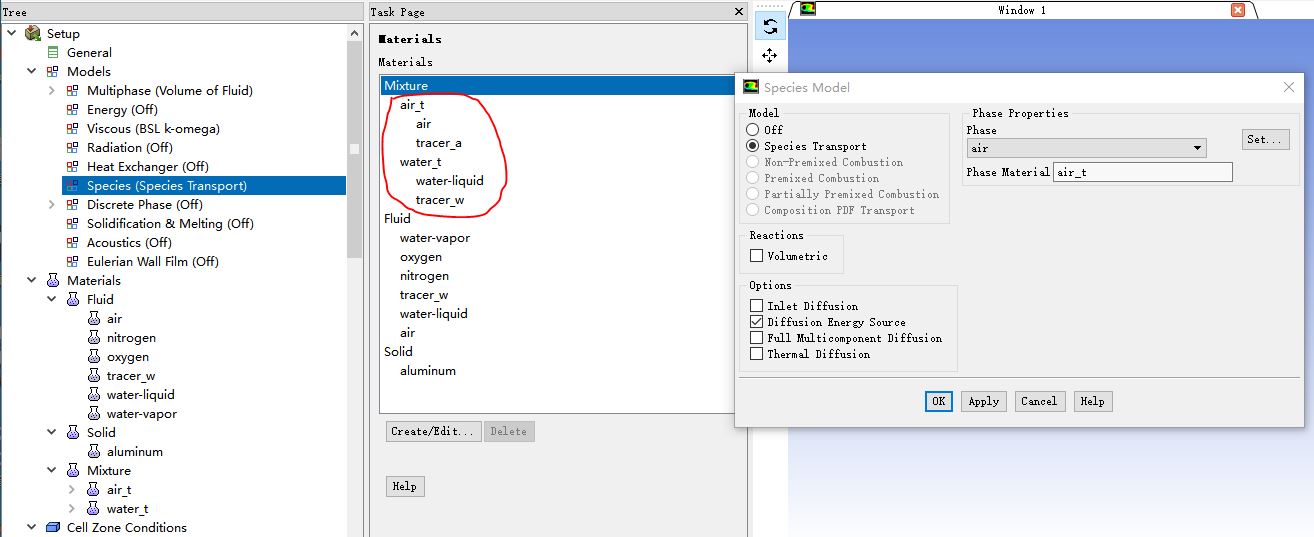Select Species (Species Transport) in tree
Image resolution: width=1314 pixels, height=537 pixels.
[166, 185]
